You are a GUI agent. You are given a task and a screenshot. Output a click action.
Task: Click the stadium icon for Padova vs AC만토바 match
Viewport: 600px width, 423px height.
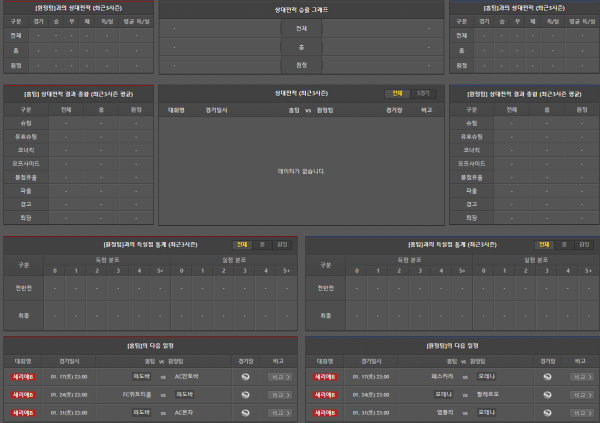pyautogui.click(x=246, y=377)
